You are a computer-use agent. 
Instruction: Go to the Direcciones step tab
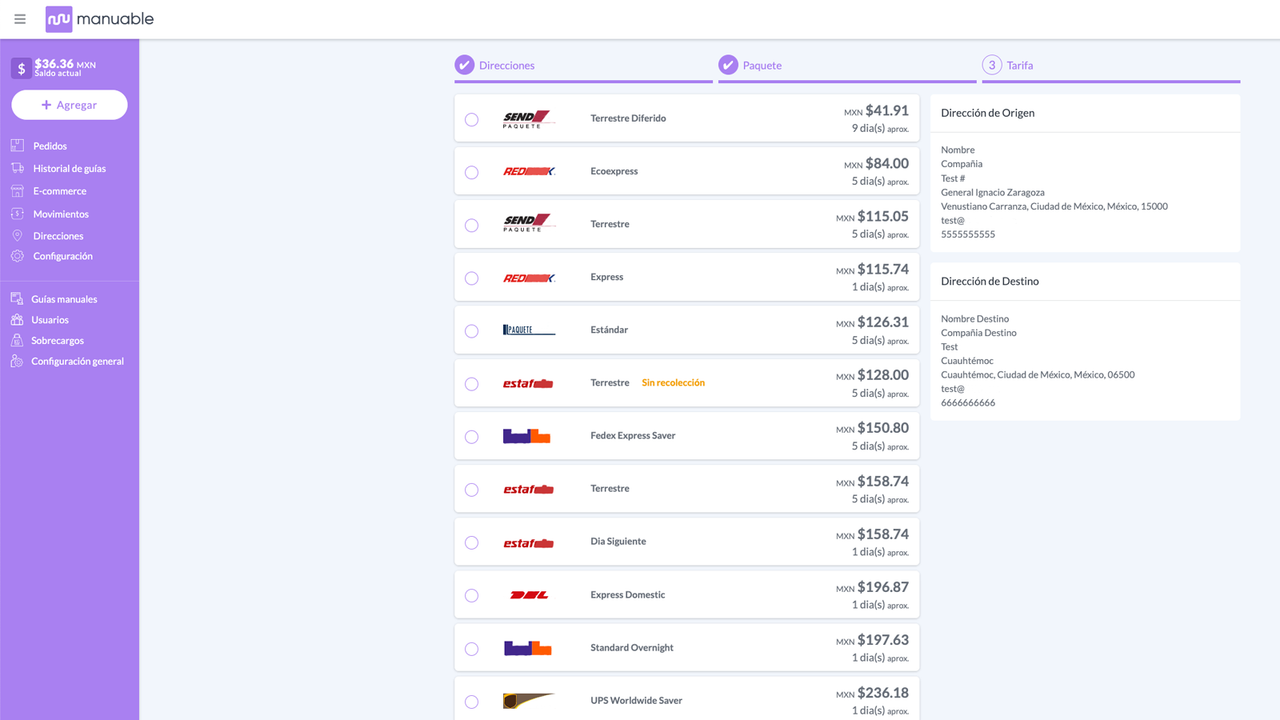(x=583, y=66)
